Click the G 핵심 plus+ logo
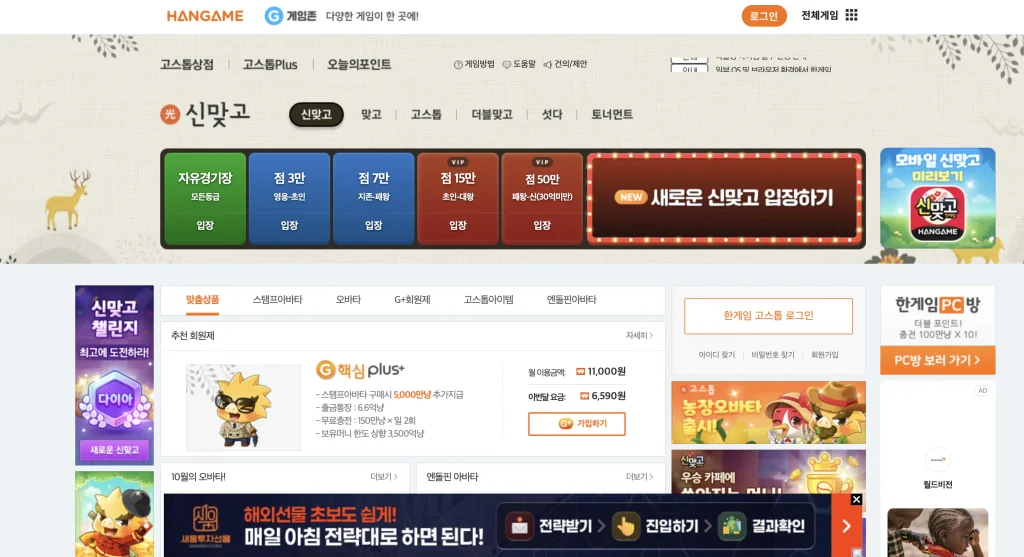 pos(360,370)
